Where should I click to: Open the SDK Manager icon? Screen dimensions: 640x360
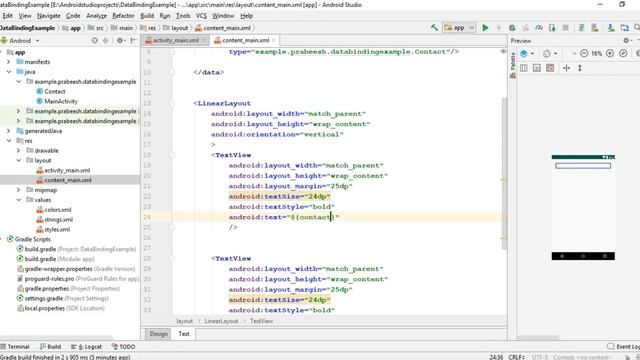click(x=611, y=28)
